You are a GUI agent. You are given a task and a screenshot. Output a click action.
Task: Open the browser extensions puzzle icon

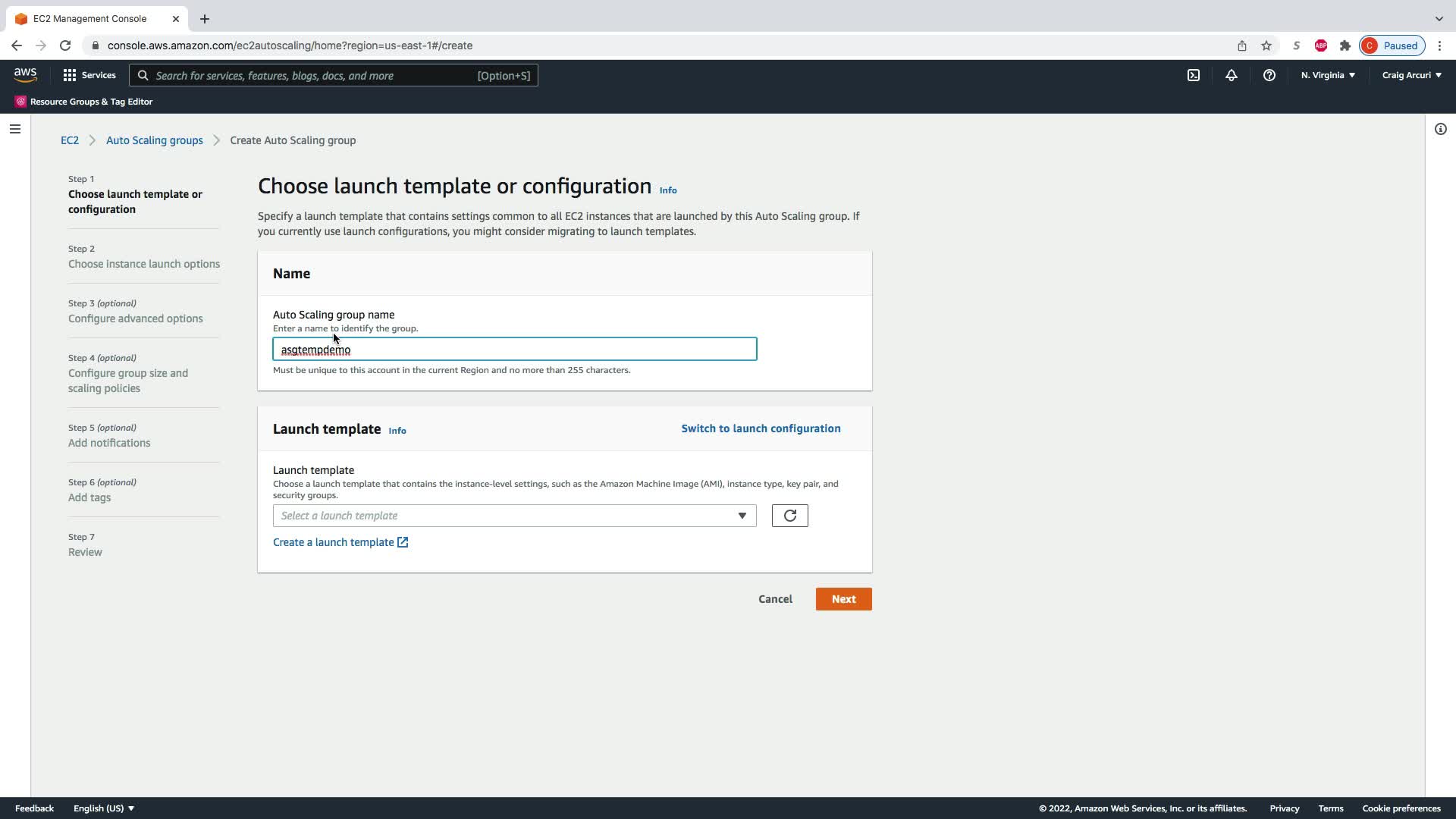1345,45
